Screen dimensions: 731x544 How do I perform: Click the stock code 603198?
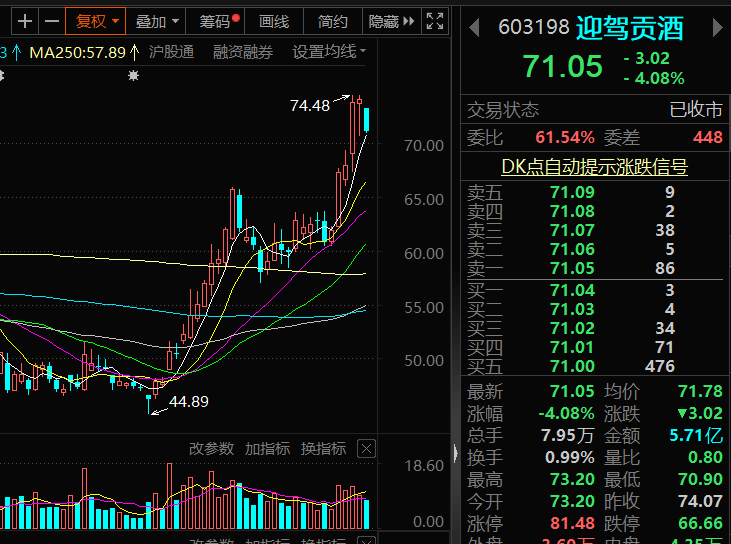[534, 28]
